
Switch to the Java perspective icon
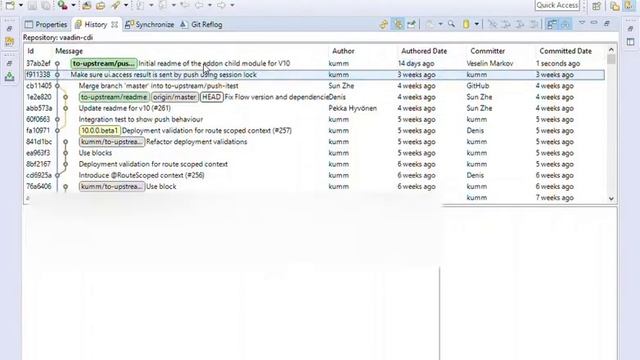(615, 6)
